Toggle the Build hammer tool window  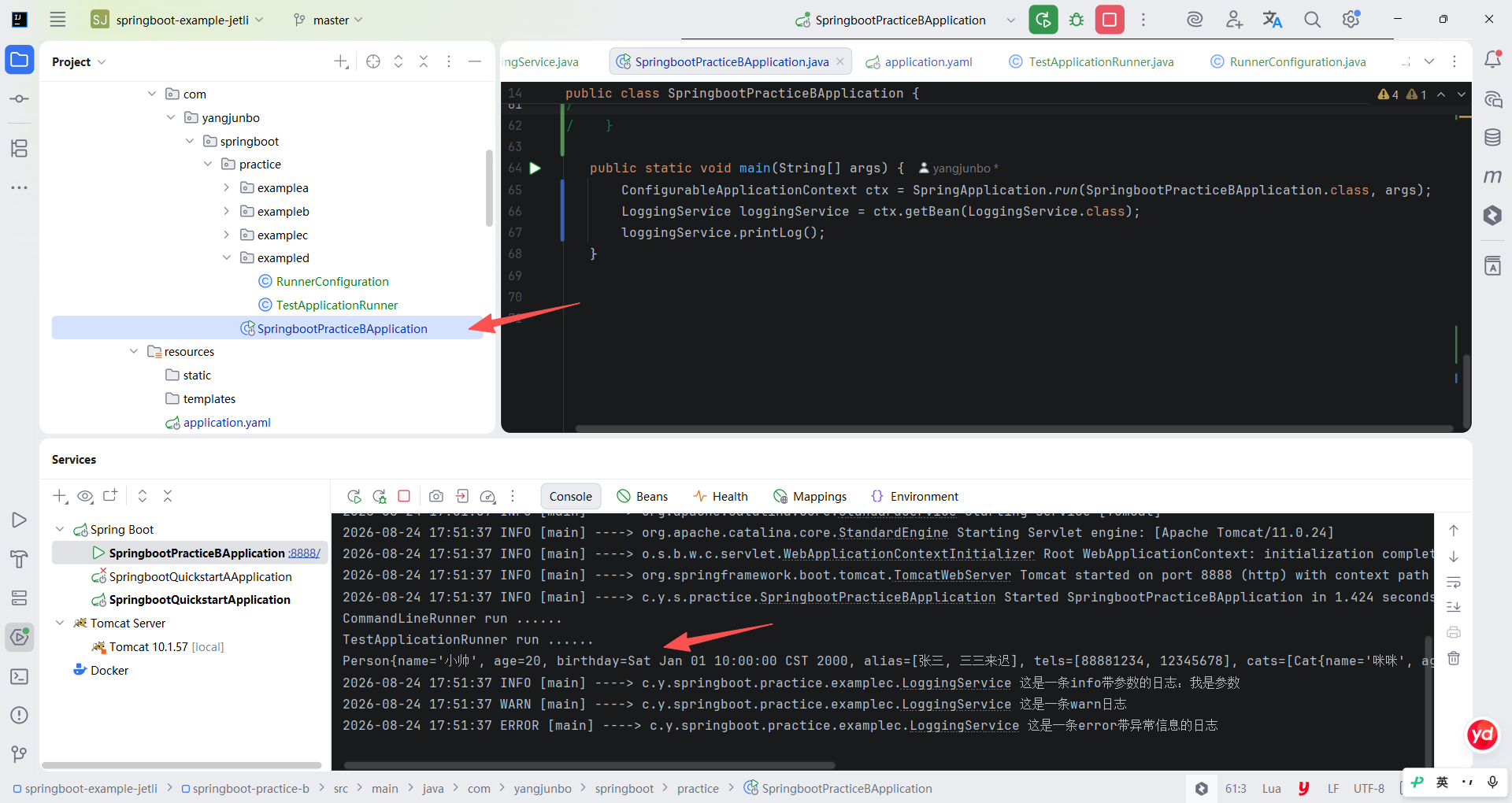20,560
